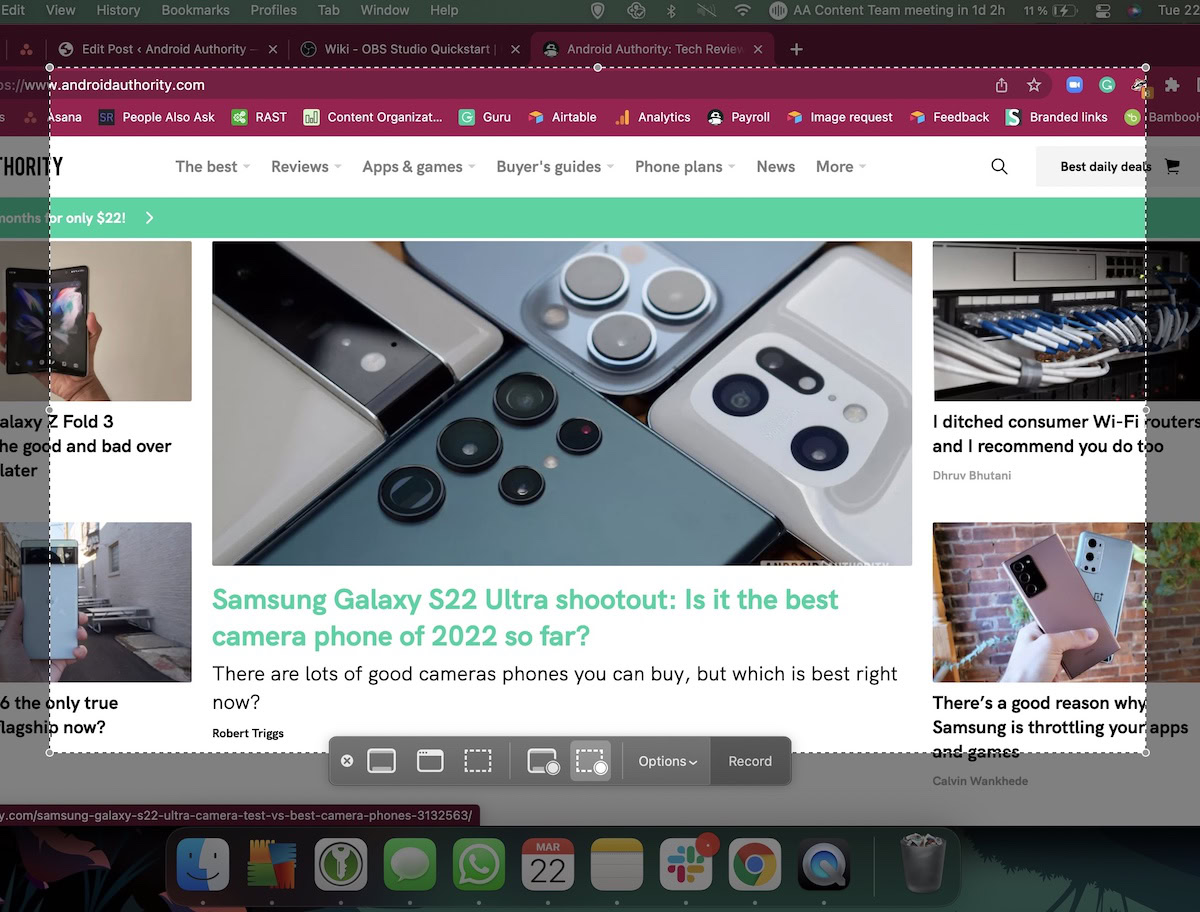Open the Window menu
Screen dimensions: 1200x912
coord(384,10)
